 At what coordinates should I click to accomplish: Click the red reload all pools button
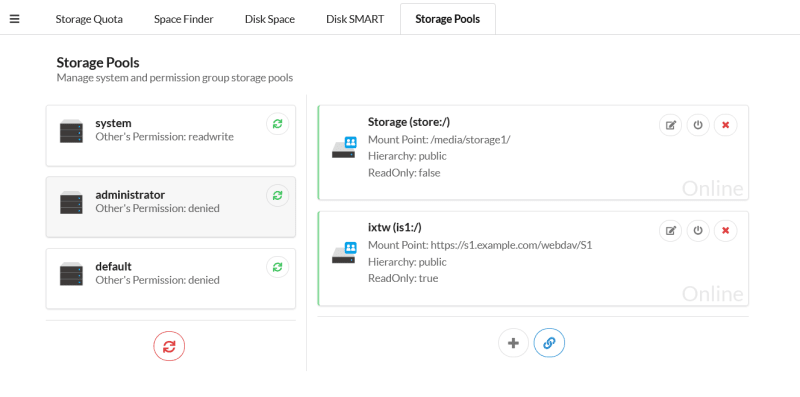click(x=169, y=346)
